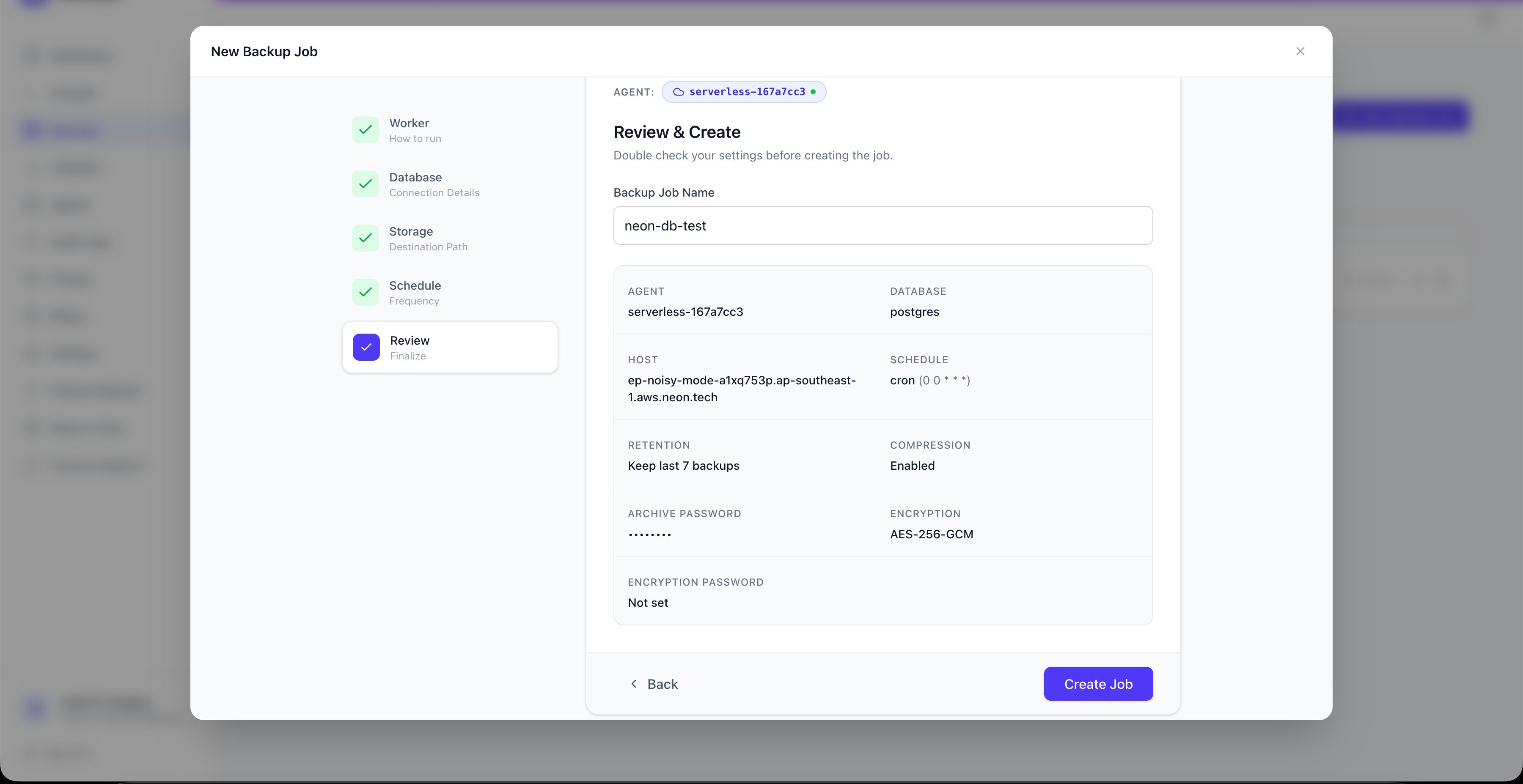Click the 'Not set' encryption password value
The image size is (1523, 784).
648,603
